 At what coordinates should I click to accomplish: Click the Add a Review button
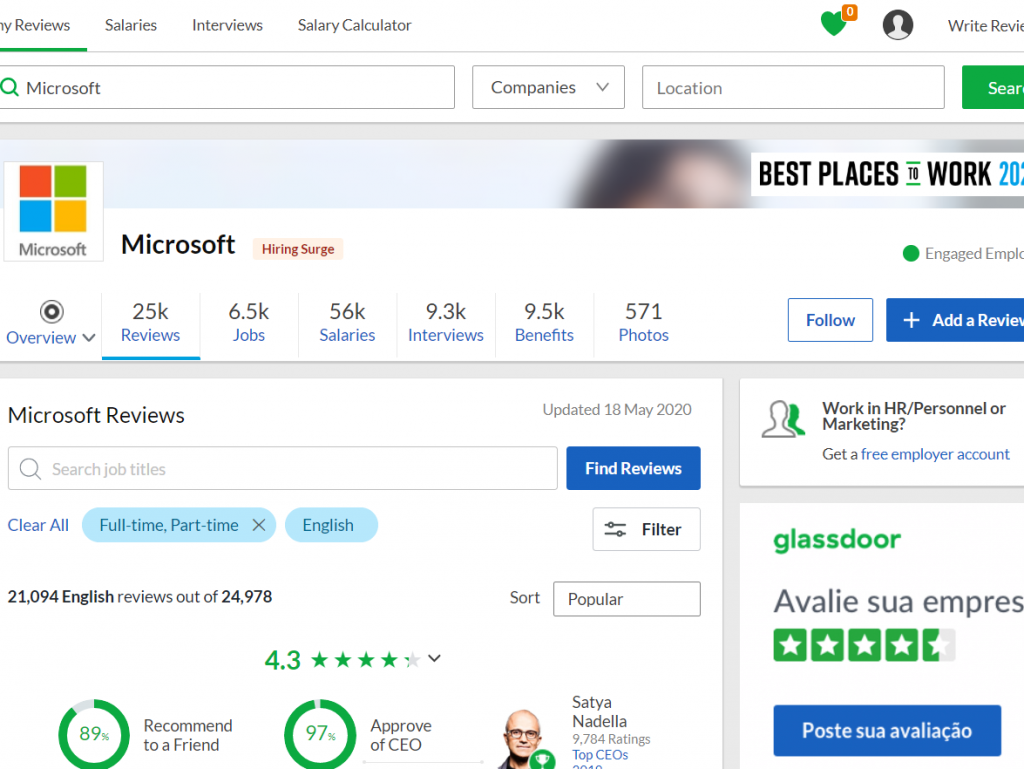coord(955,320)
